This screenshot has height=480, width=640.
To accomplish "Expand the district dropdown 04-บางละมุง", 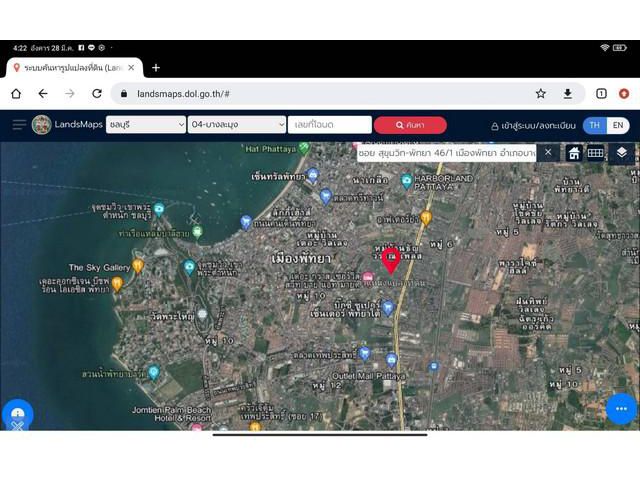I will click(237, 125).
